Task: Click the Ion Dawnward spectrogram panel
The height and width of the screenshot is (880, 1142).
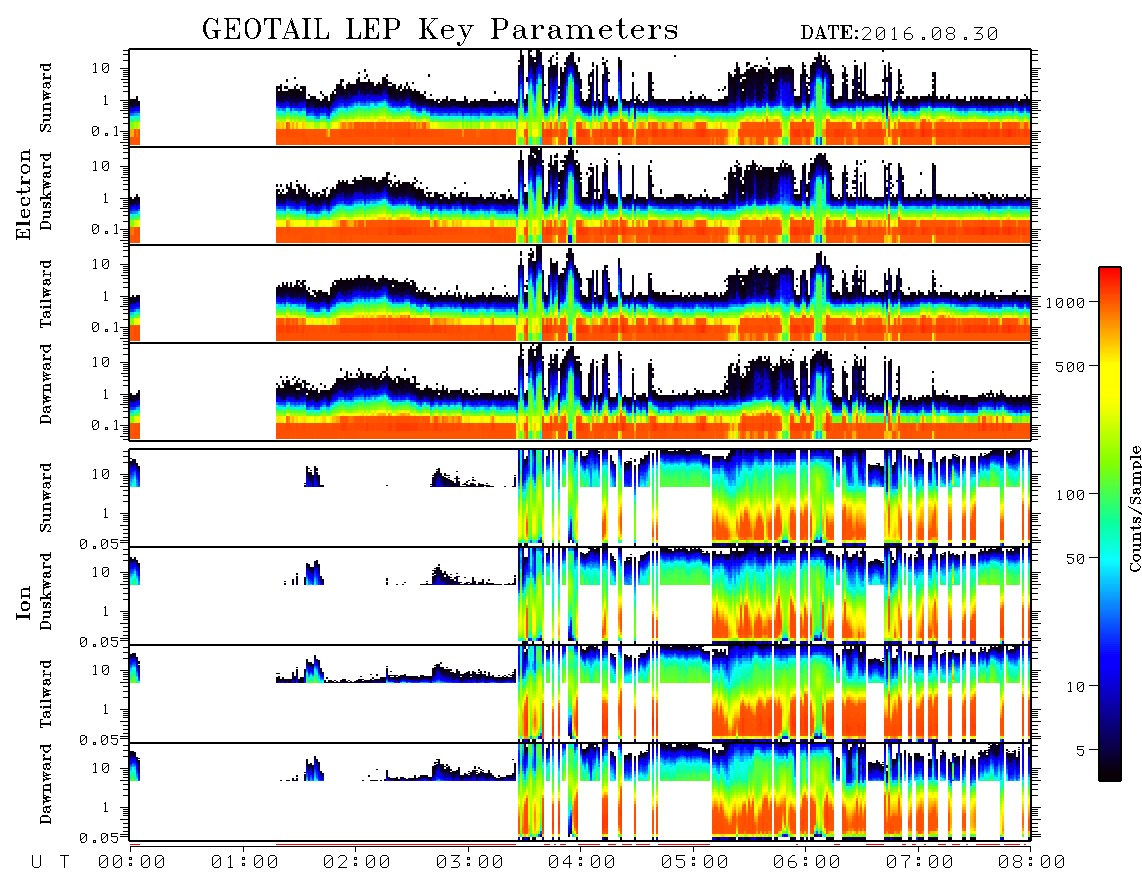Action: click(x=580, y=791)
